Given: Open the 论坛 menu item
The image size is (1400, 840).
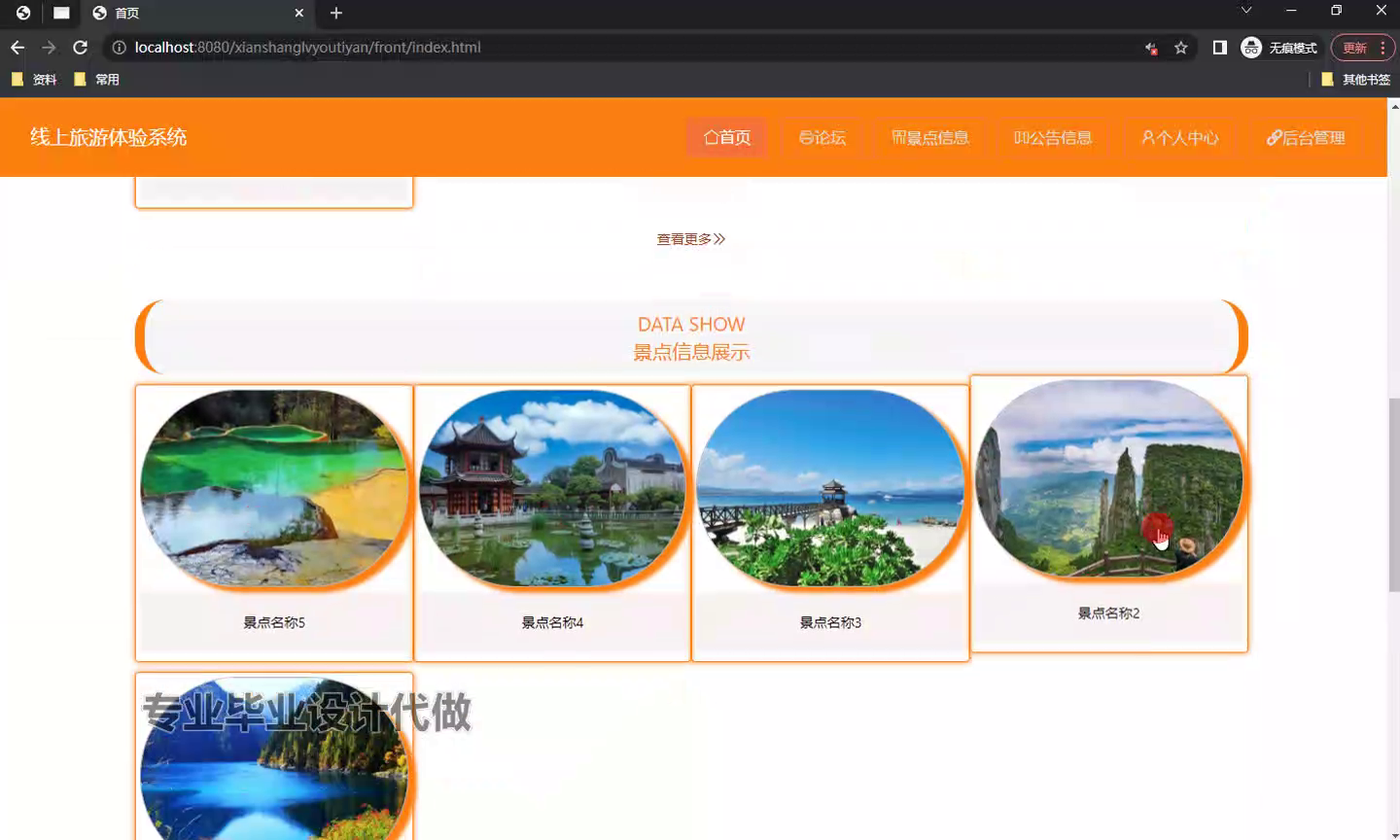Looking at the screenshot, I should pos(822,137).
